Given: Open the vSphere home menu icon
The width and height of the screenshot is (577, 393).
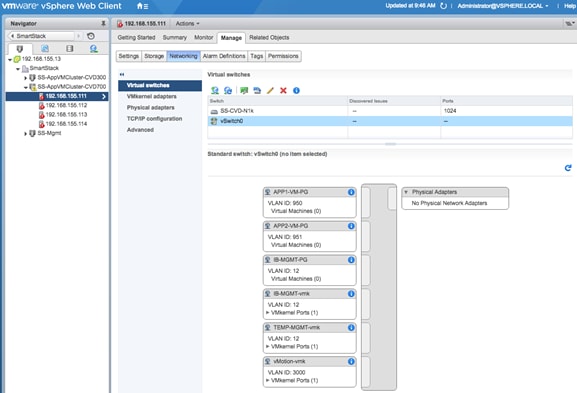Looking at the screenshot, I should [142, 6].
